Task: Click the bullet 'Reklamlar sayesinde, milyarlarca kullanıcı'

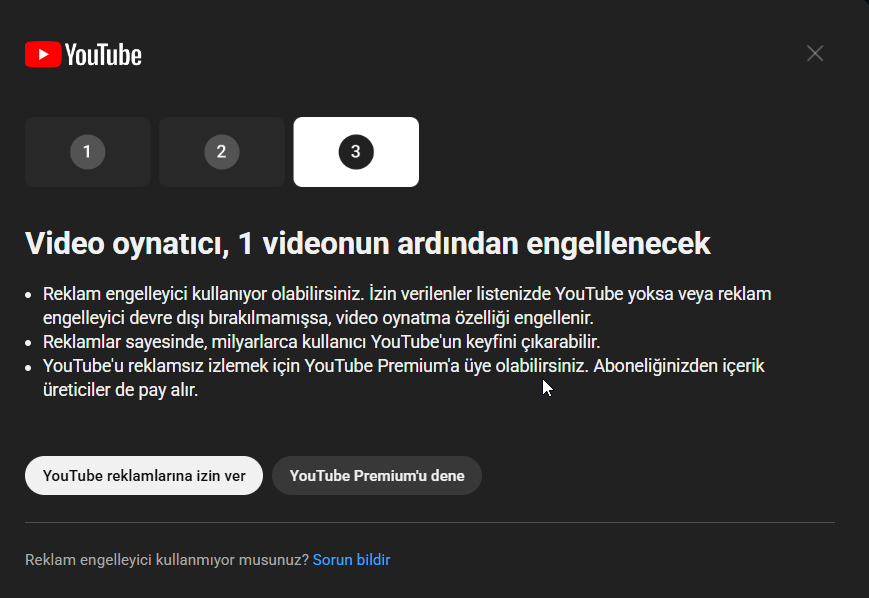Action: pyautogui.click(x=321, y=341)
